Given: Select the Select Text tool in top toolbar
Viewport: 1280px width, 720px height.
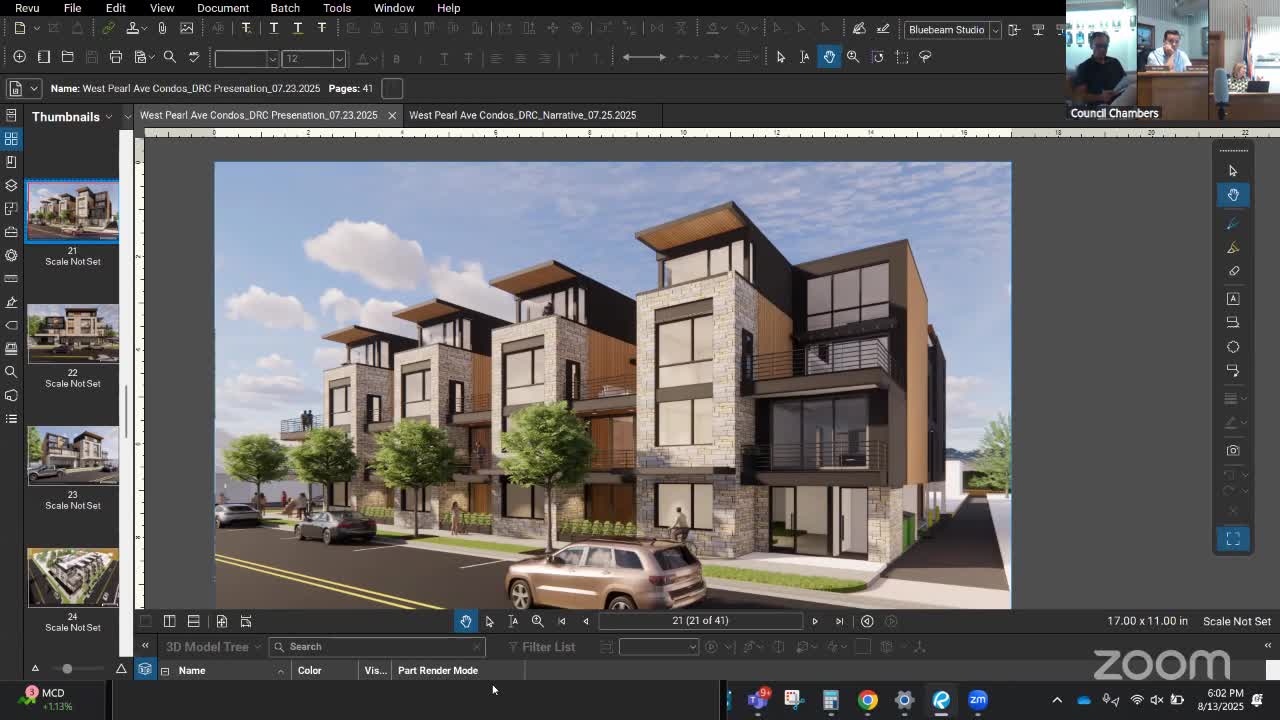Looking at the screenshot, I should [805, 57].
